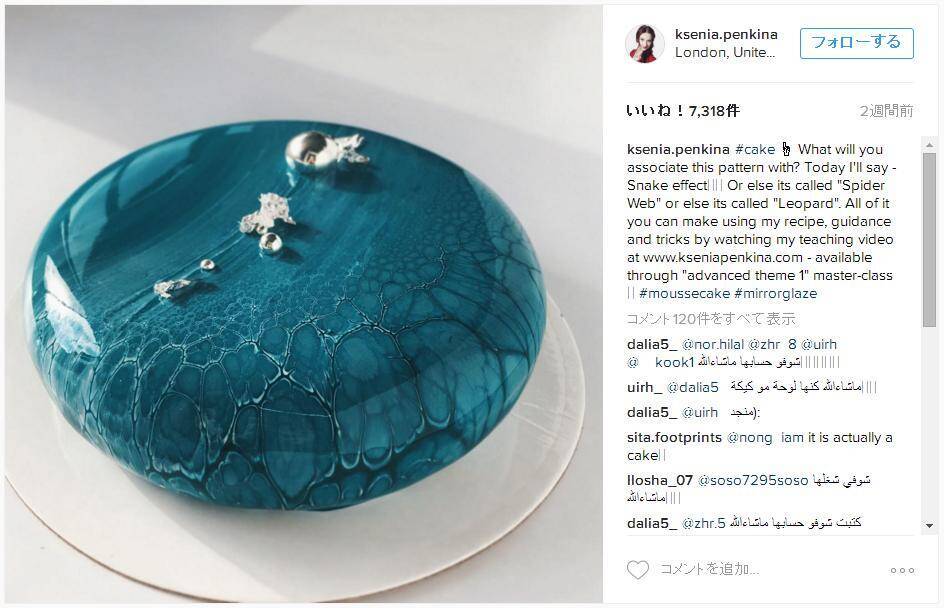Open the ksenia.penkina username in the header
This screenshot has height=608, width=944.
coord(725,34)
